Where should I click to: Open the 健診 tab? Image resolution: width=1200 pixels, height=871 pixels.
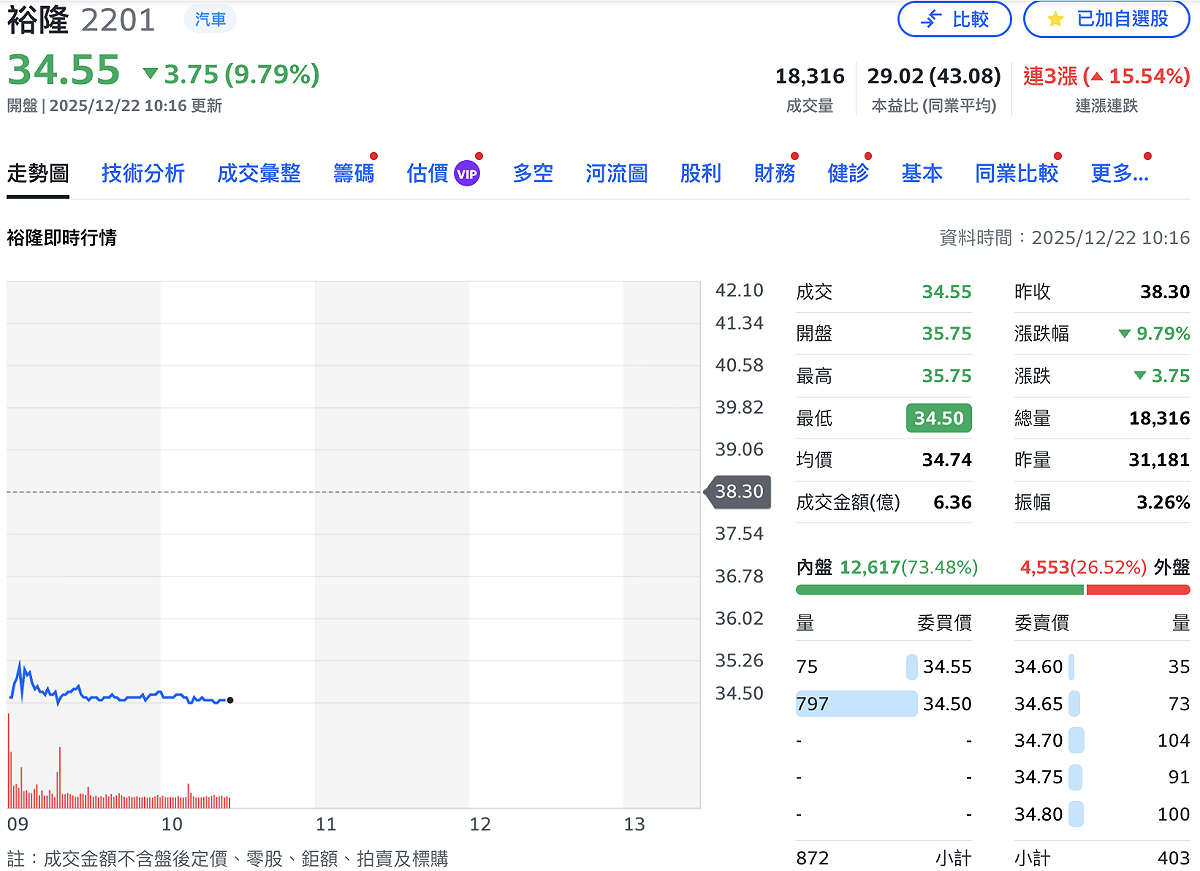point(848,173)
